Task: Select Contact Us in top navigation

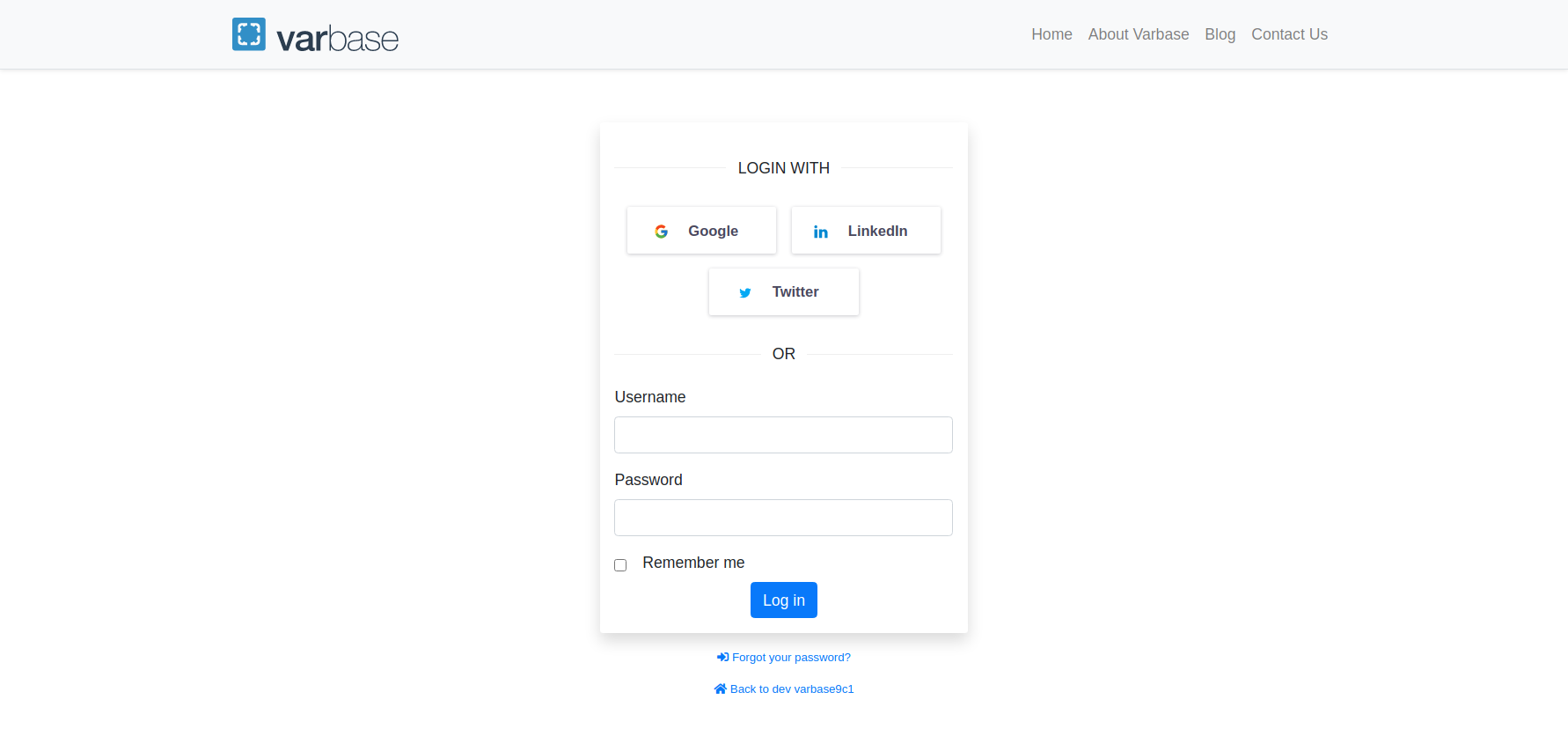Action: pyautogui.click(x=1289, y=34)
